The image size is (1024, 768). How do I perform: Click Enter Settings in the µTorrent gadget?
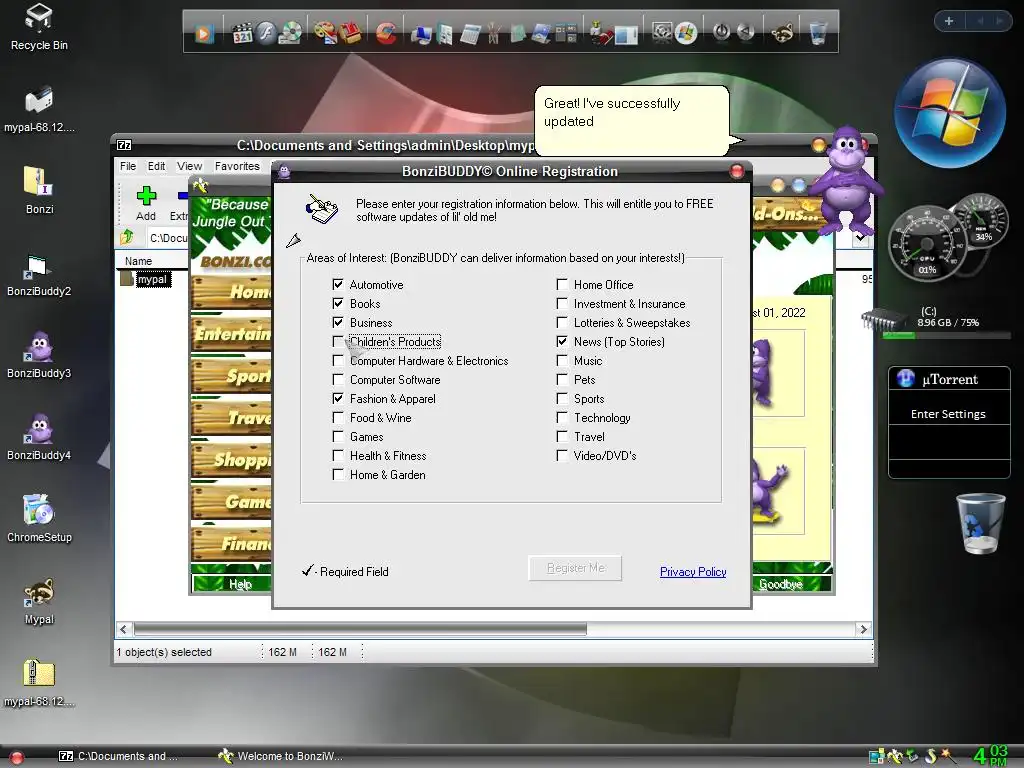click(x=948, y=414)
